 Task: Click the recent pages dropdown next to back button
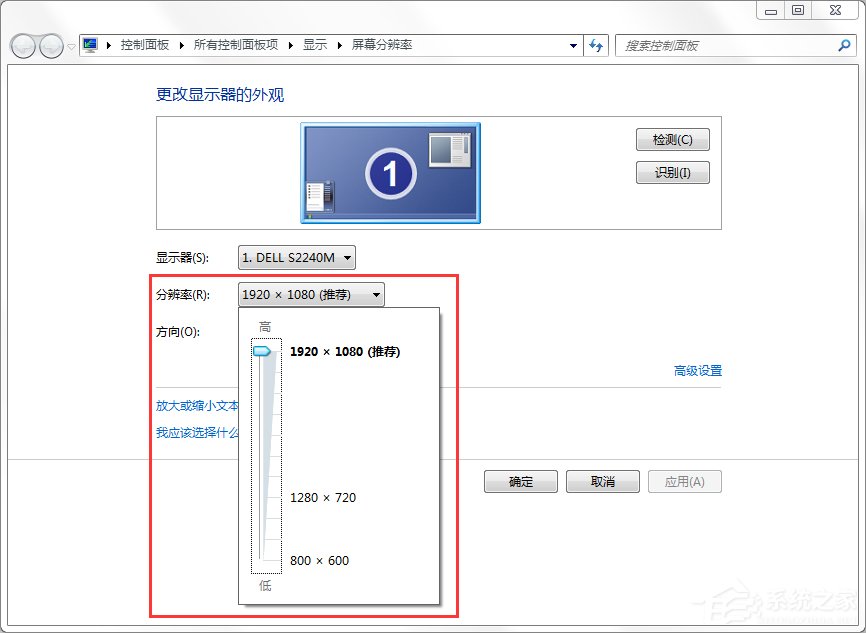[x=69, y=46]
